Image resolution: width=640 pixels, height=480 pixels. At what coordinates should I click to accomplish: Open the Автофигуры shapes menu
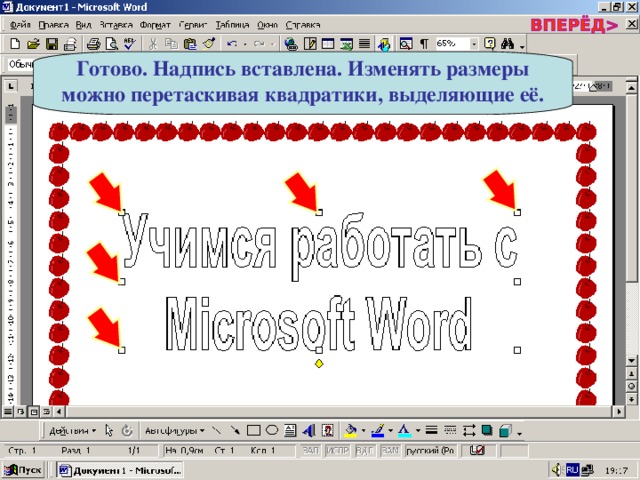tap(175, 431)
